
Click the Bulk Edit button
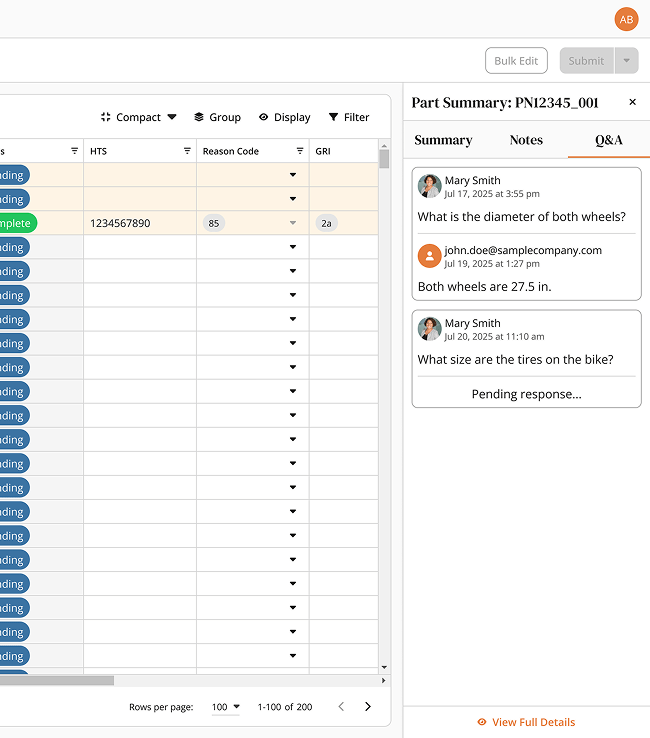pos(516,60)
